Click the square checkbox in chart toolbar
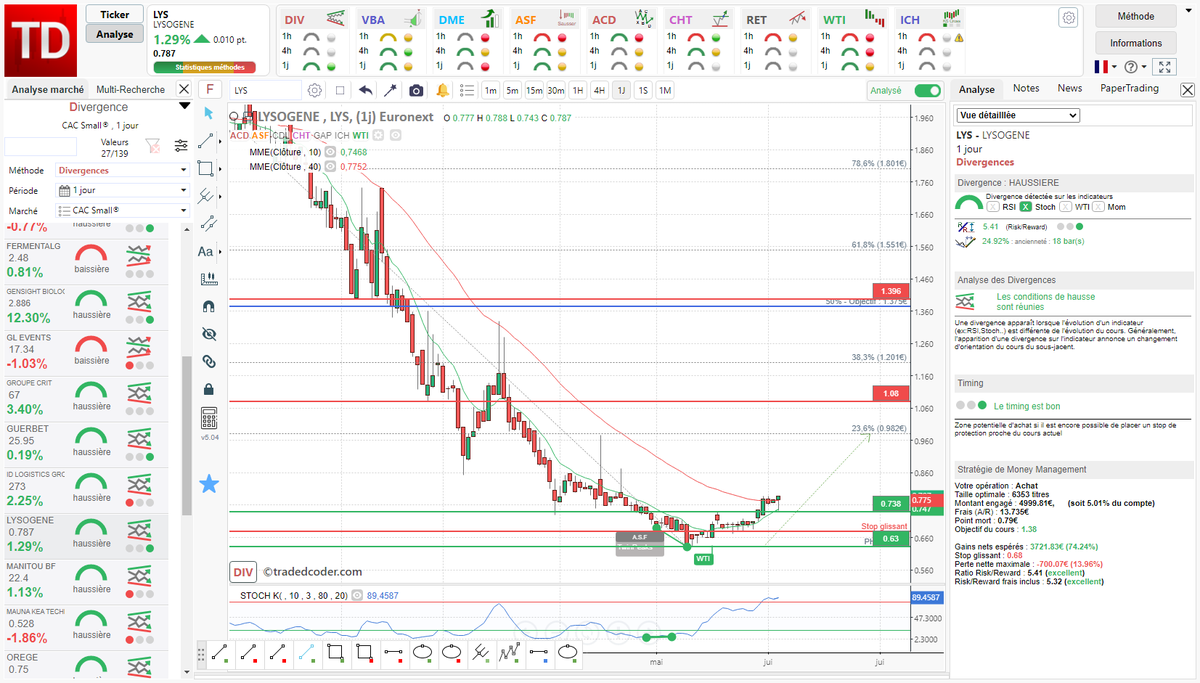 (340, 90)
